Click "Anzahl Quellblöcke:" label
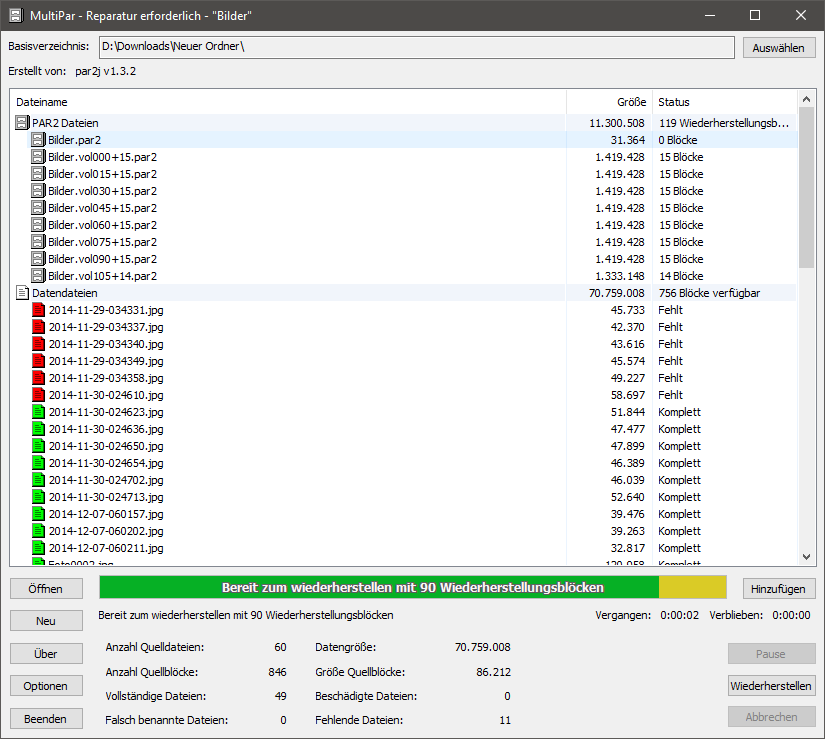This screenshot has width=825, height=739. (152, 672)
